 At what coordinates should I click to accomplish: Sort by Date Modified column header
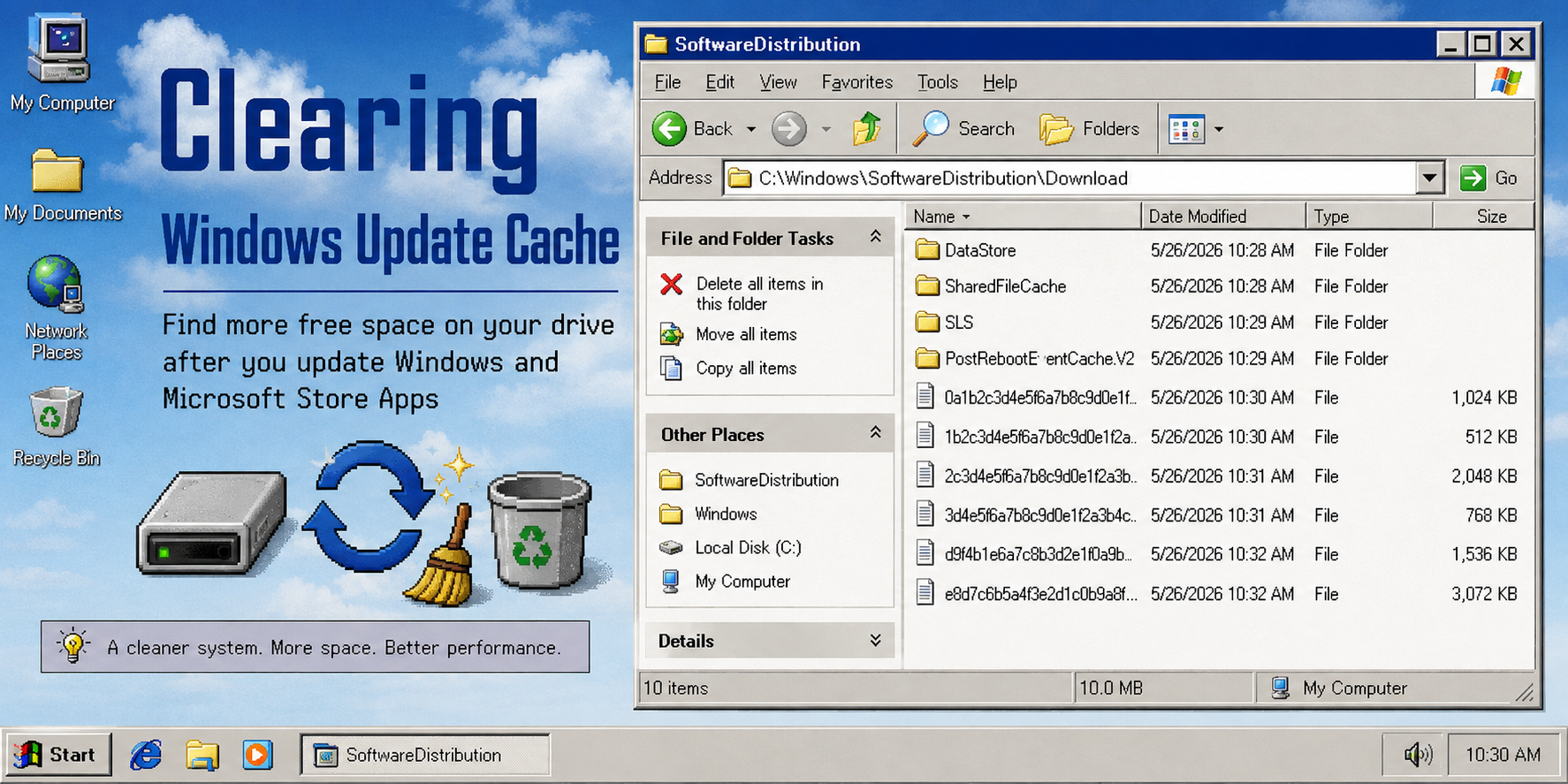click(x=1224, y=217)
